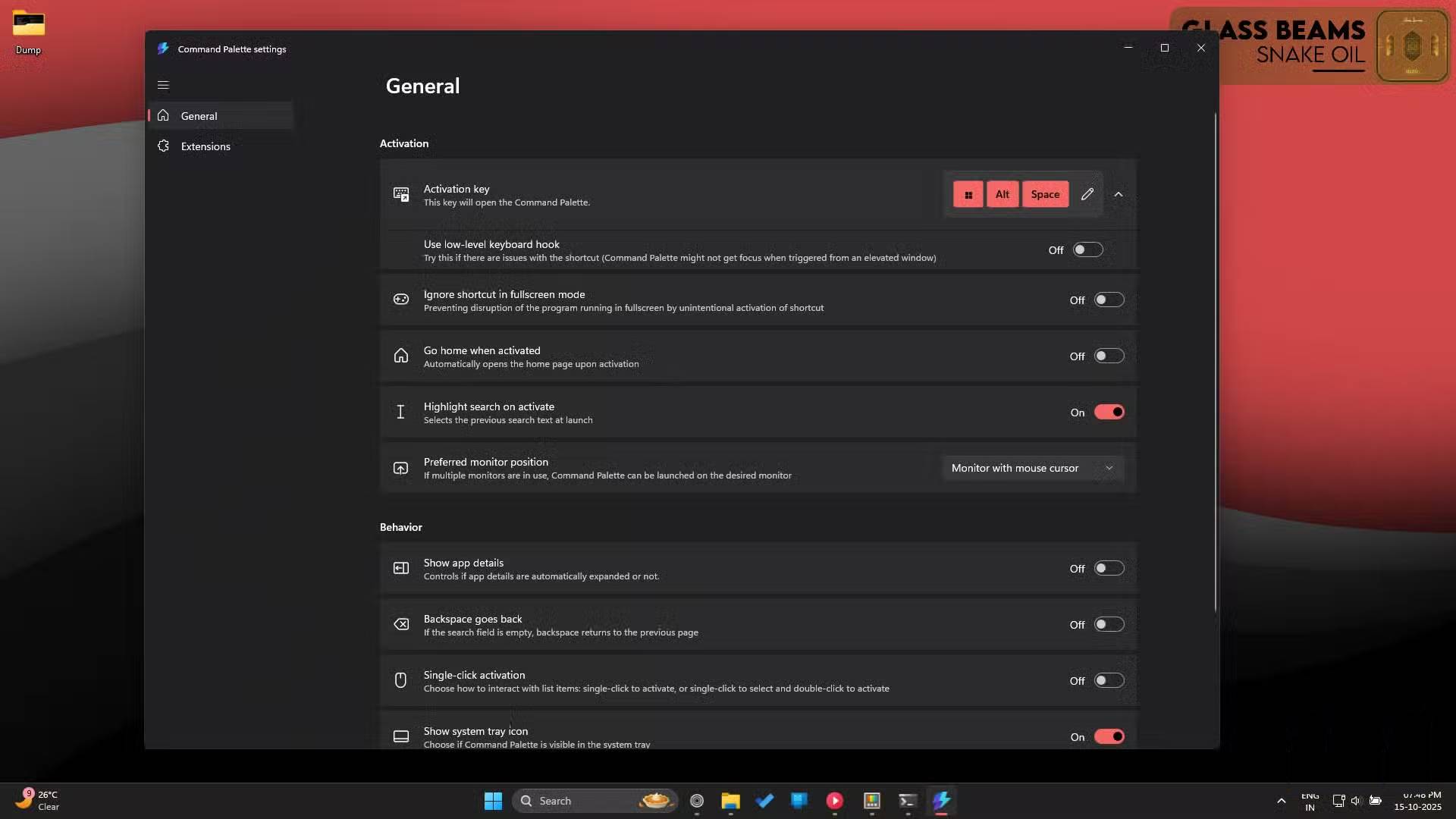Open the hamburger navigation menu
This screenshot has height=819, width=1456.
(x=163, y=85)
